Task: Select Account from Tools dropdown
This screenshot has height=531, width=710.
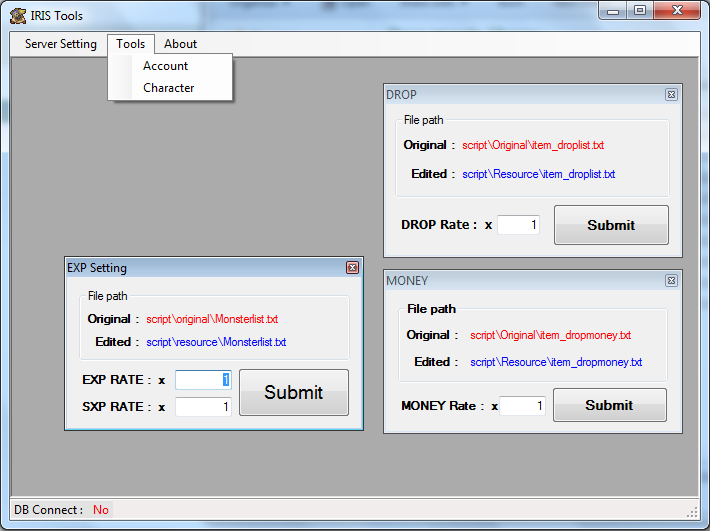Action: coord(166,66)
